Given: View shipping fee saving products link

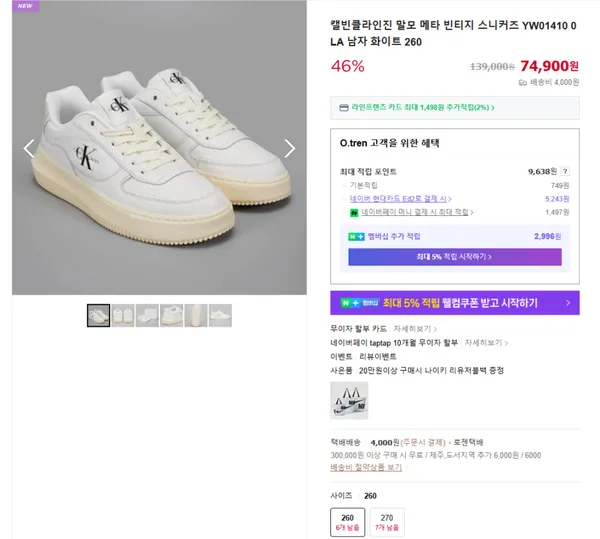Looking at the screenshot, I should (367, 467).
